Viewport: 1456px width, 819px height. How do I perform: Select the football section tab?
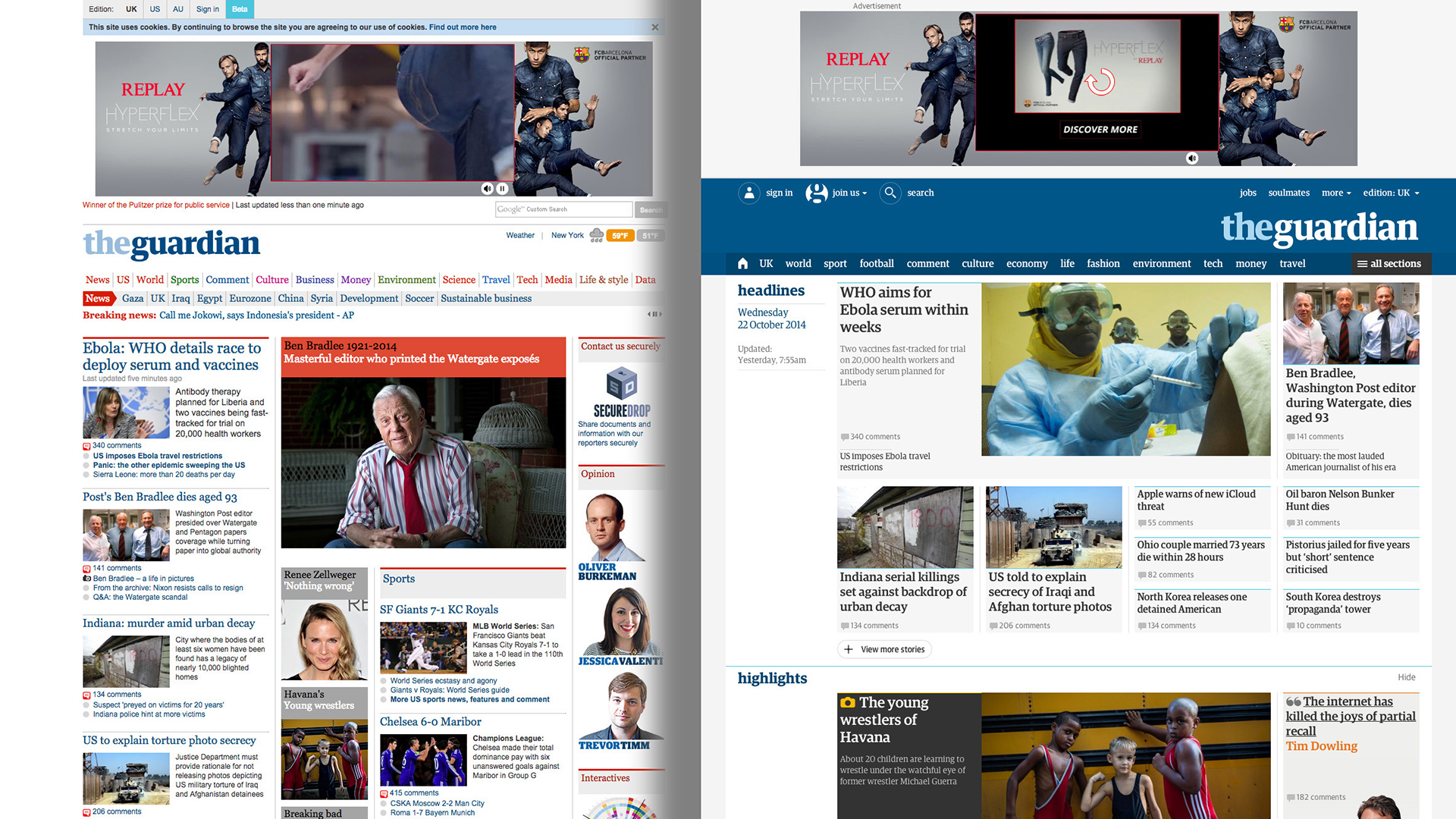tap(877, 263)
